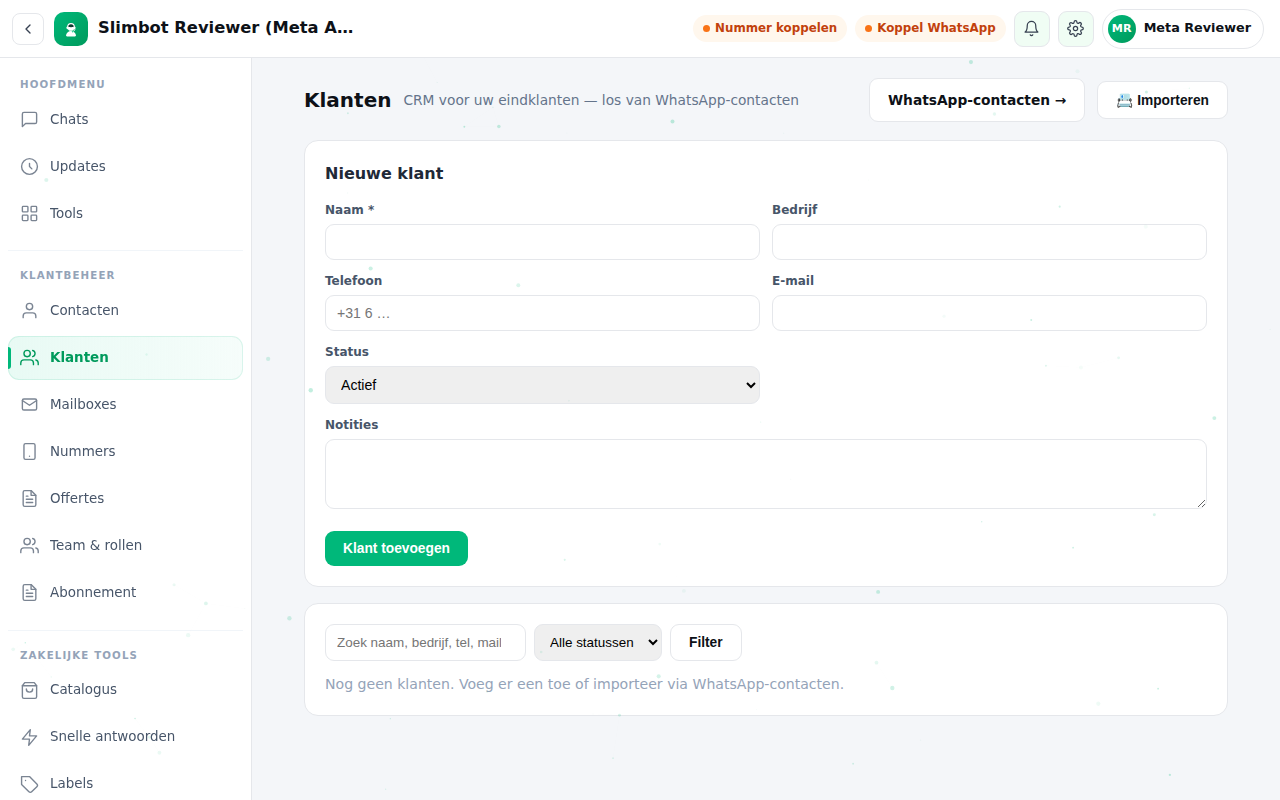Click the Nummer koppelen badge
This screenshot has height=800, width=1280.
pyautogui.click(x=770, y=28)
